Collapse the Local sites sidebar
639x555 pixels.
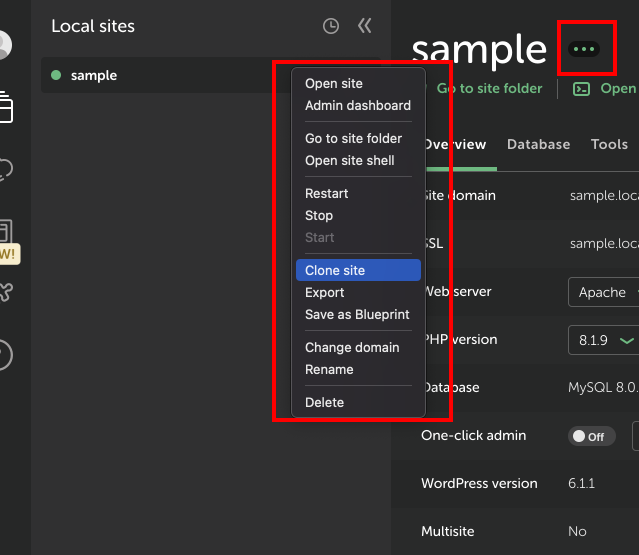coord(364,26)
